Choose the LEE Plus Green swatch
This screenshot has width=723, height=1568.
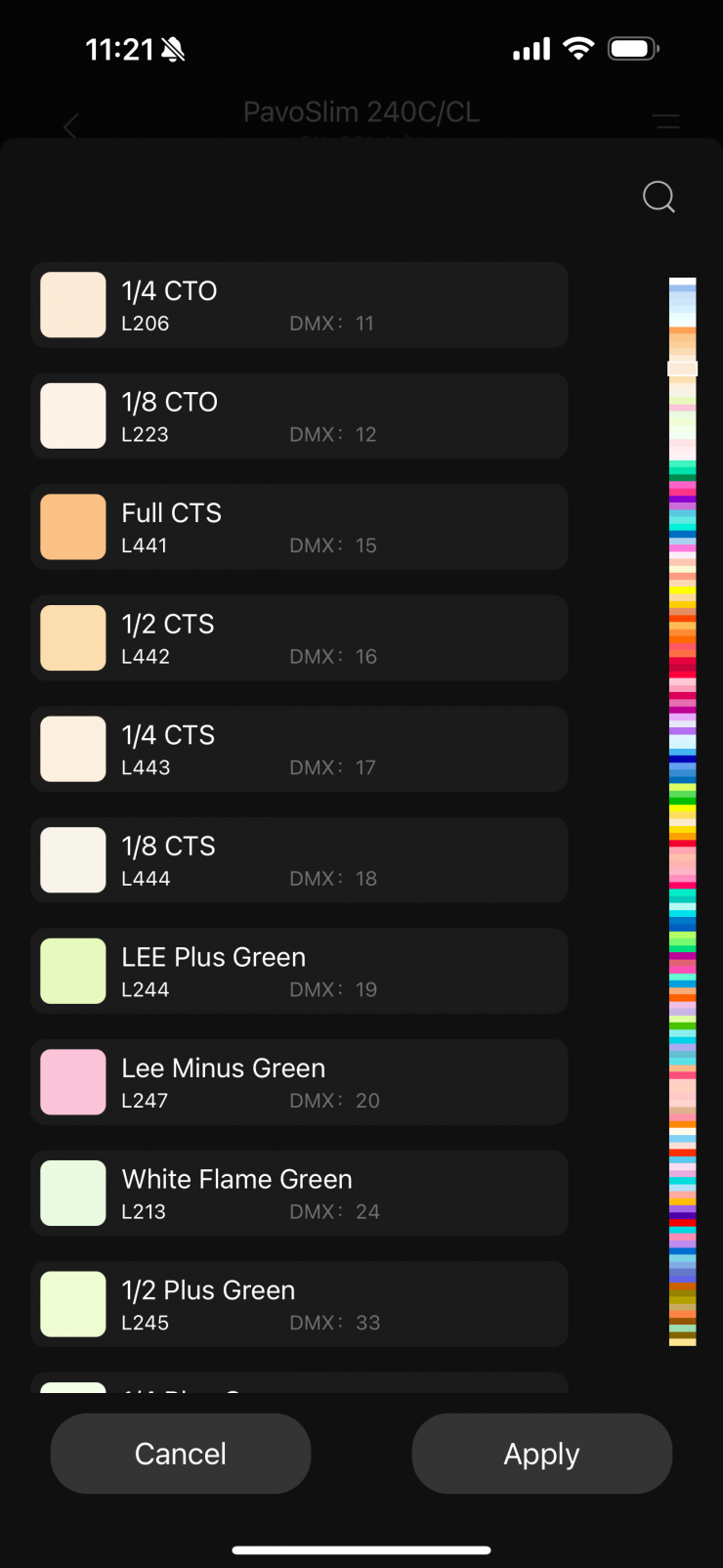coord(73,971)
